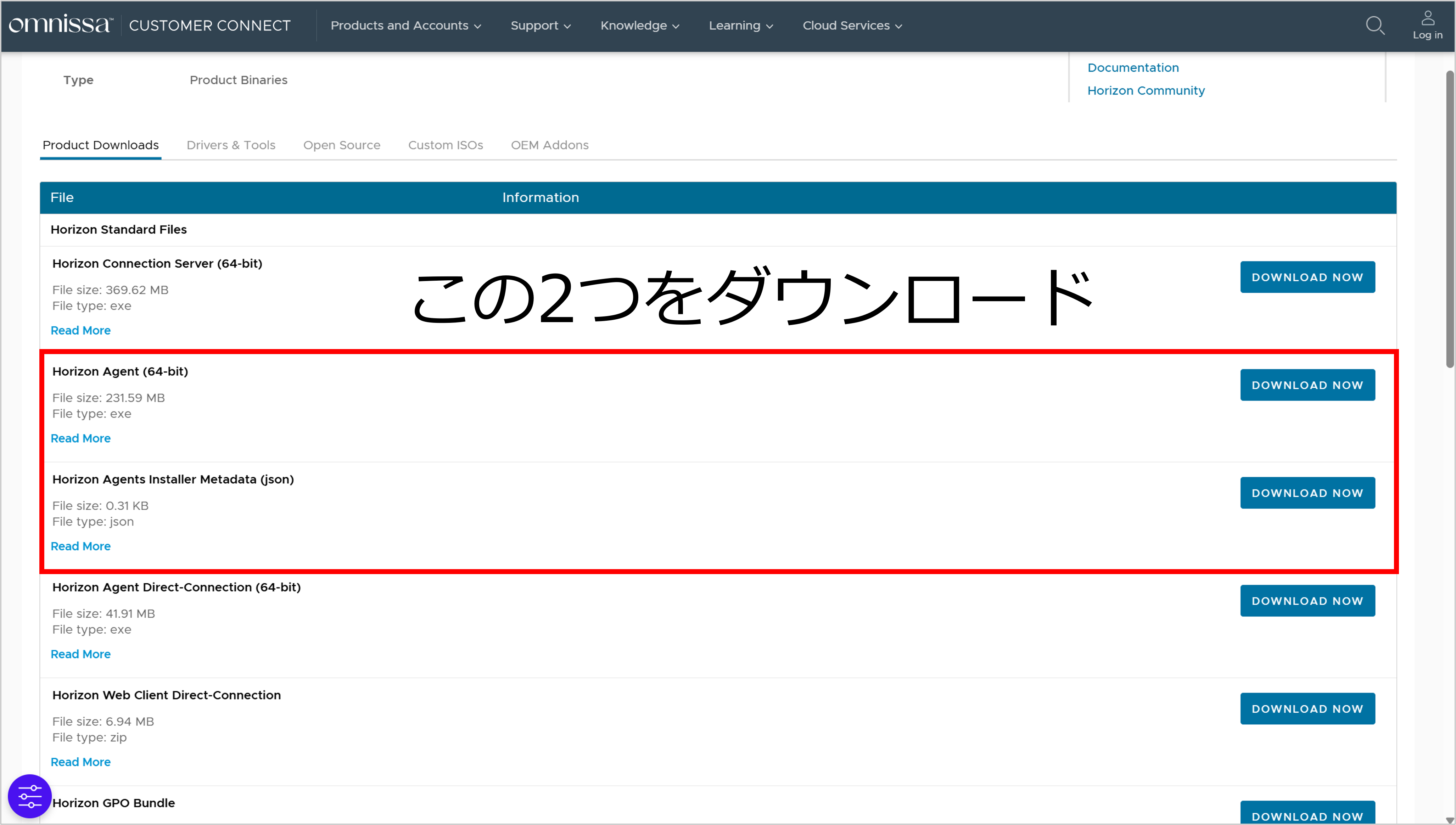Click the Information column header
The width and height of the screenshot is (1456, 825).
(x=541, y=197)
